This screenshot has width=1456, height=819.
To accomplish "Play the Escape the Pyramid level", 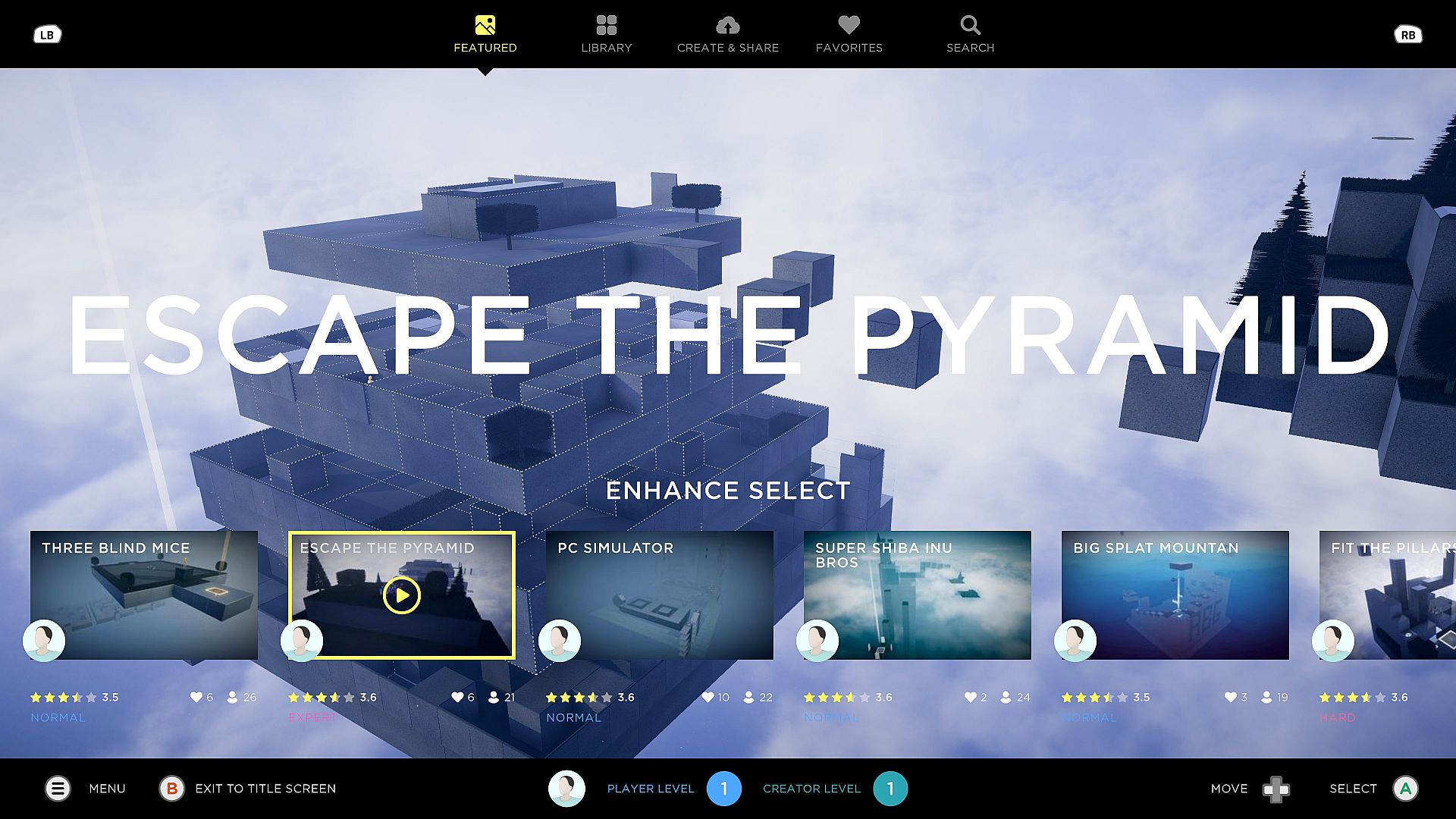I will tap(401, 595).
